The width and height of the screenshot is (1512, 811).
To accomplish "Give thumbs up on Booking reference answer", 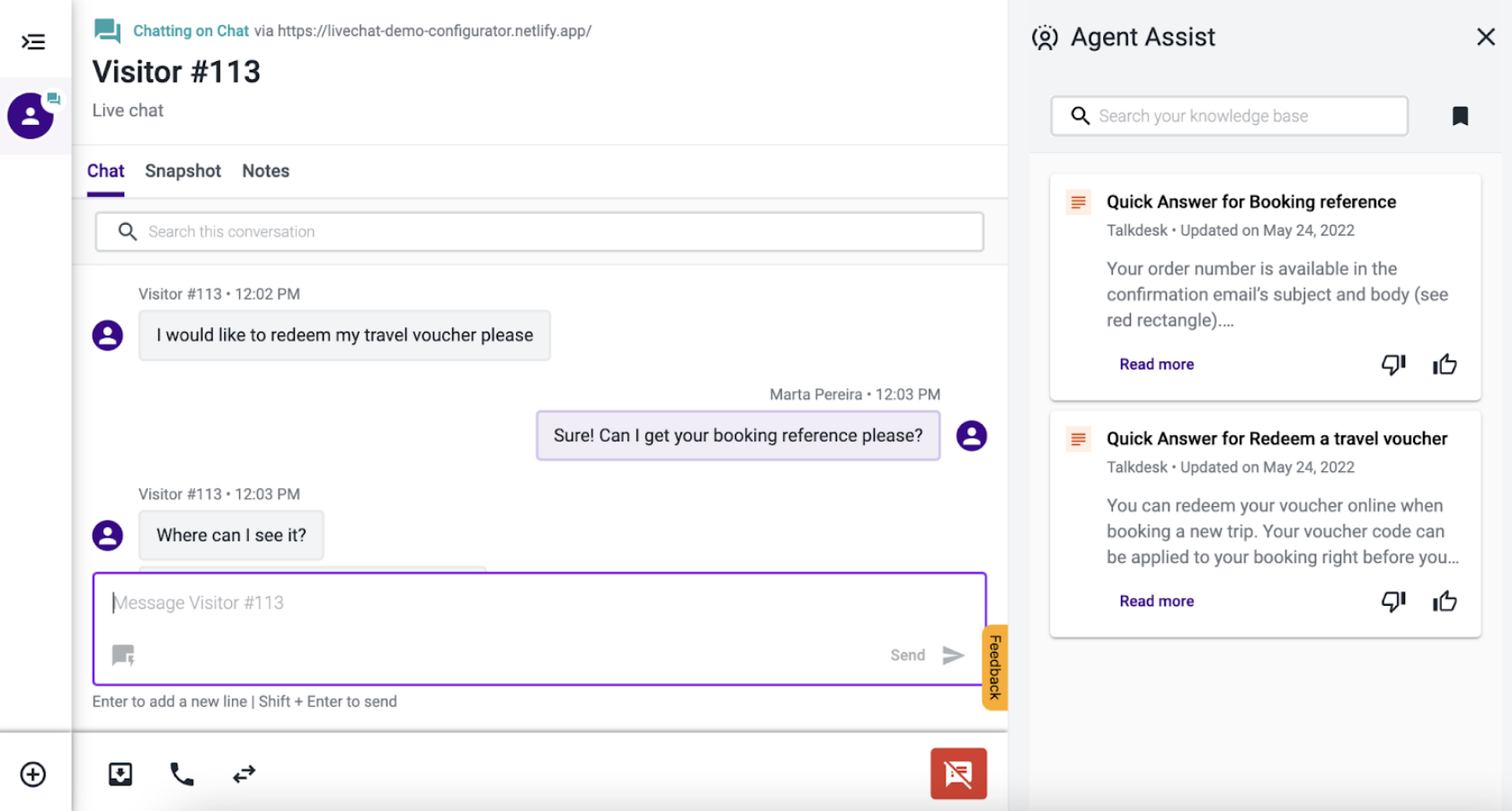I will pyautogui.click(x=1445, y=364).
